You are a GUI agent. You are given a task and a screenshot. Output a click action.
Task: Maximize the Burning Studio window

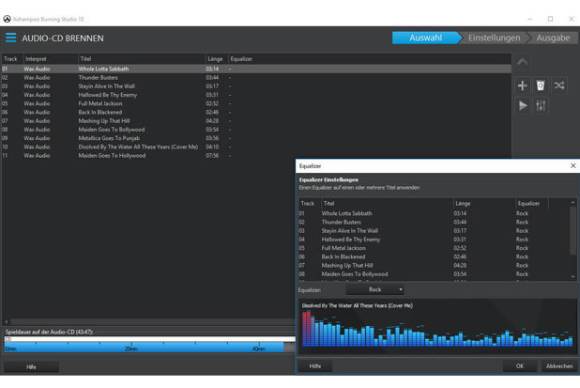(550, 19)
